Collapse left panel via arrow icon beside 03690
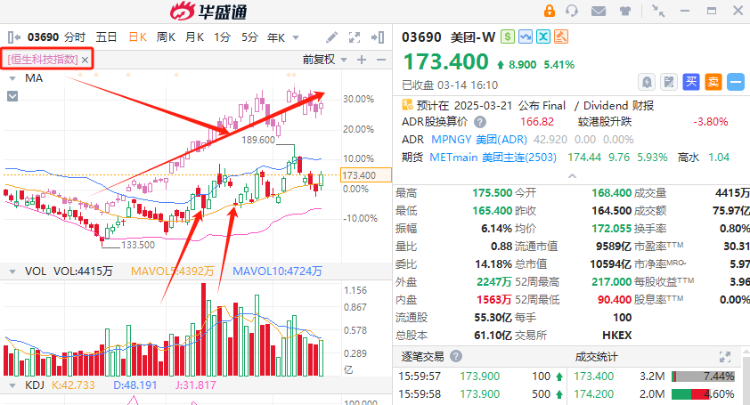This screenshot has height=405, width=750. (14, 37)
